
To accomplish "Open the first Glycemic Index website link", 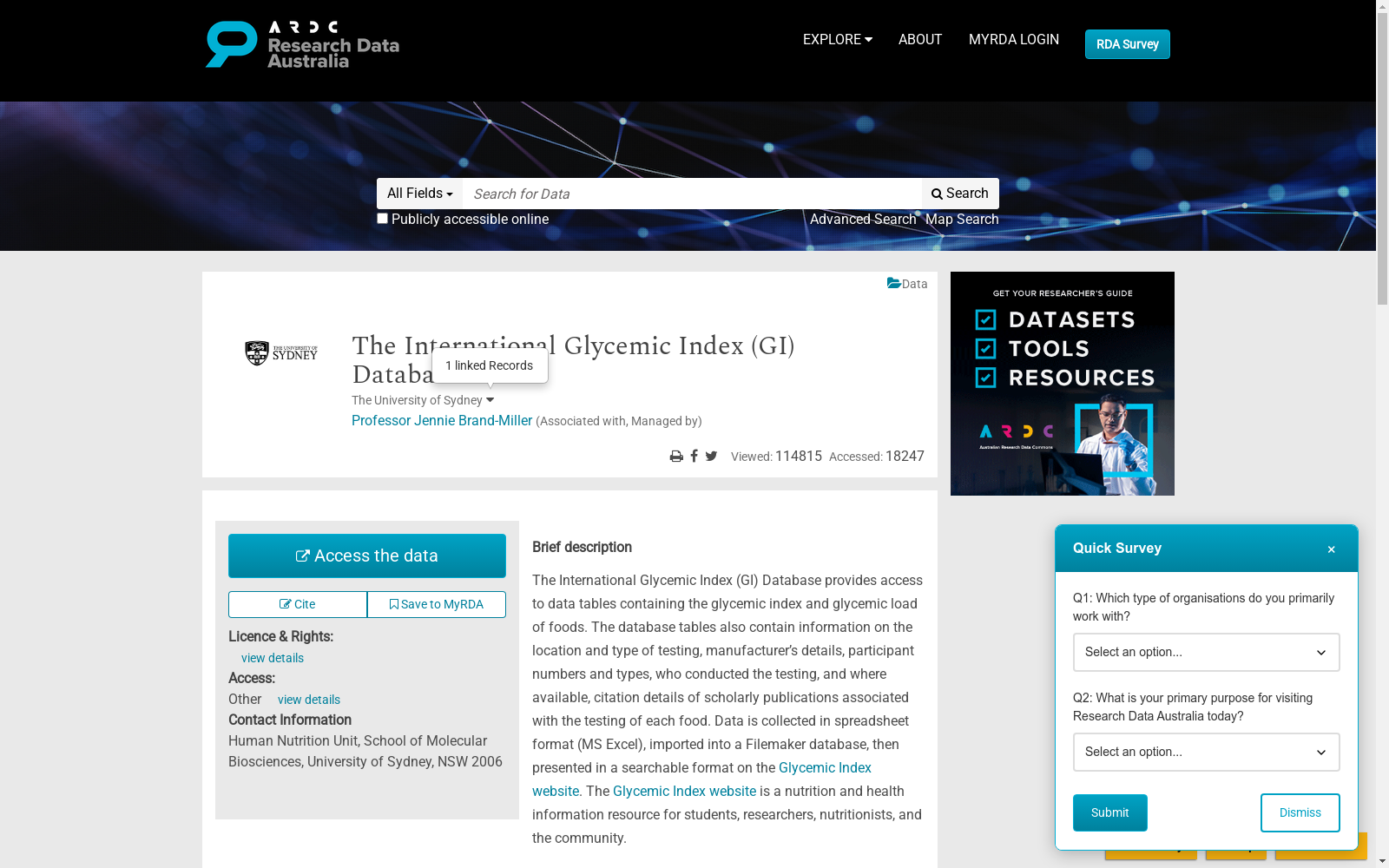I will pos(825,767).
